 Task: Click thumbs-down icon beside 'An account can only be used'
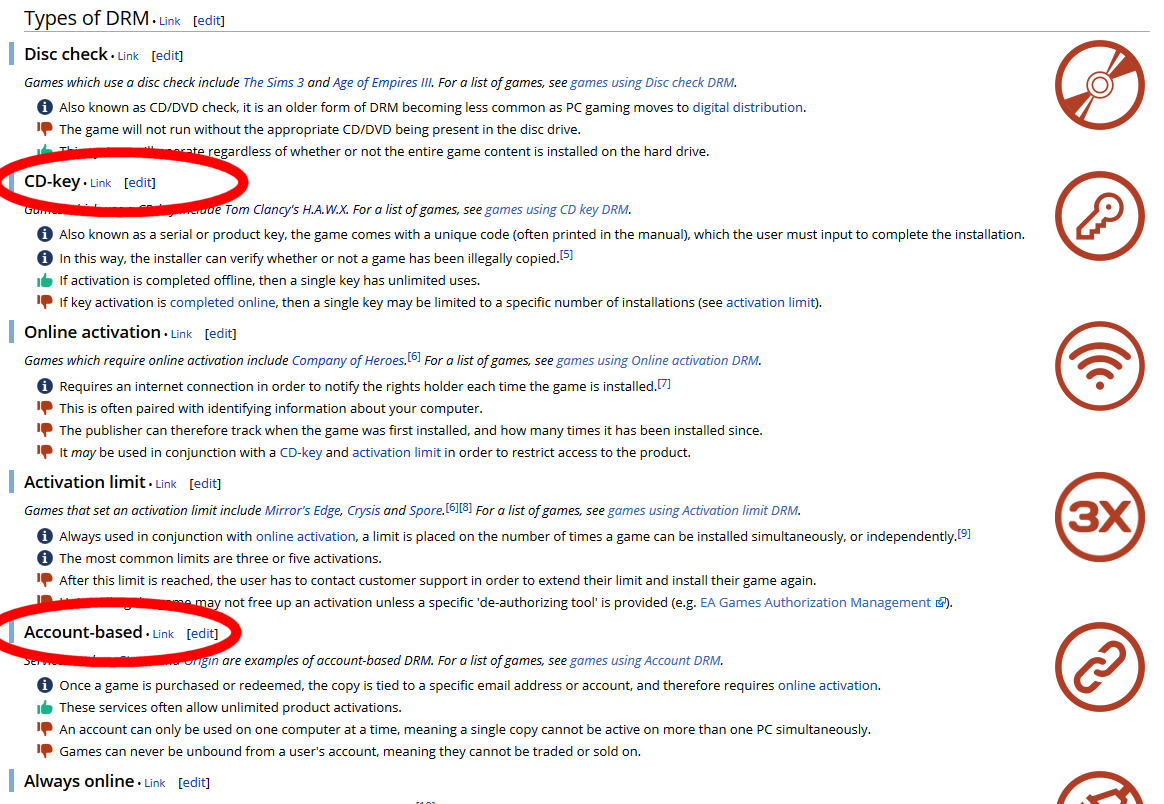(x=45, y=729)
